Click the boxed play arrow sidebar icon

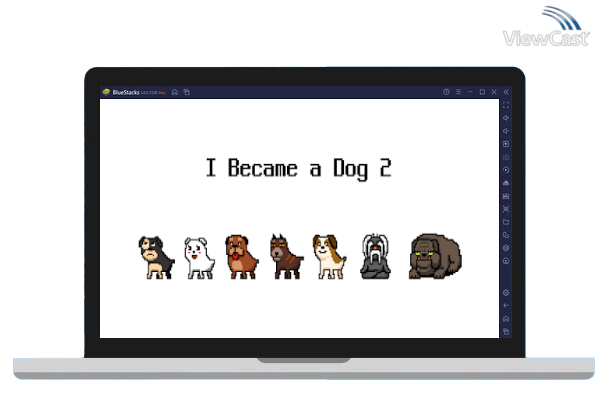coord(506,144)
